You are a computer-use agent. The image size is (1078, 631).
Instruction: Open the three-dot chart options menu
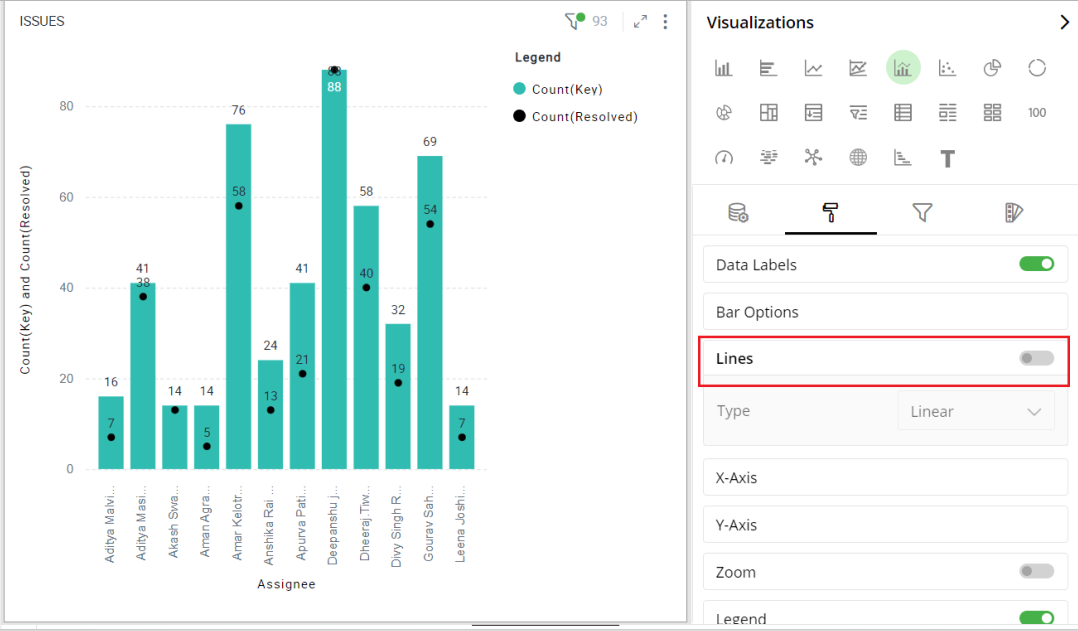pos(665,22)
